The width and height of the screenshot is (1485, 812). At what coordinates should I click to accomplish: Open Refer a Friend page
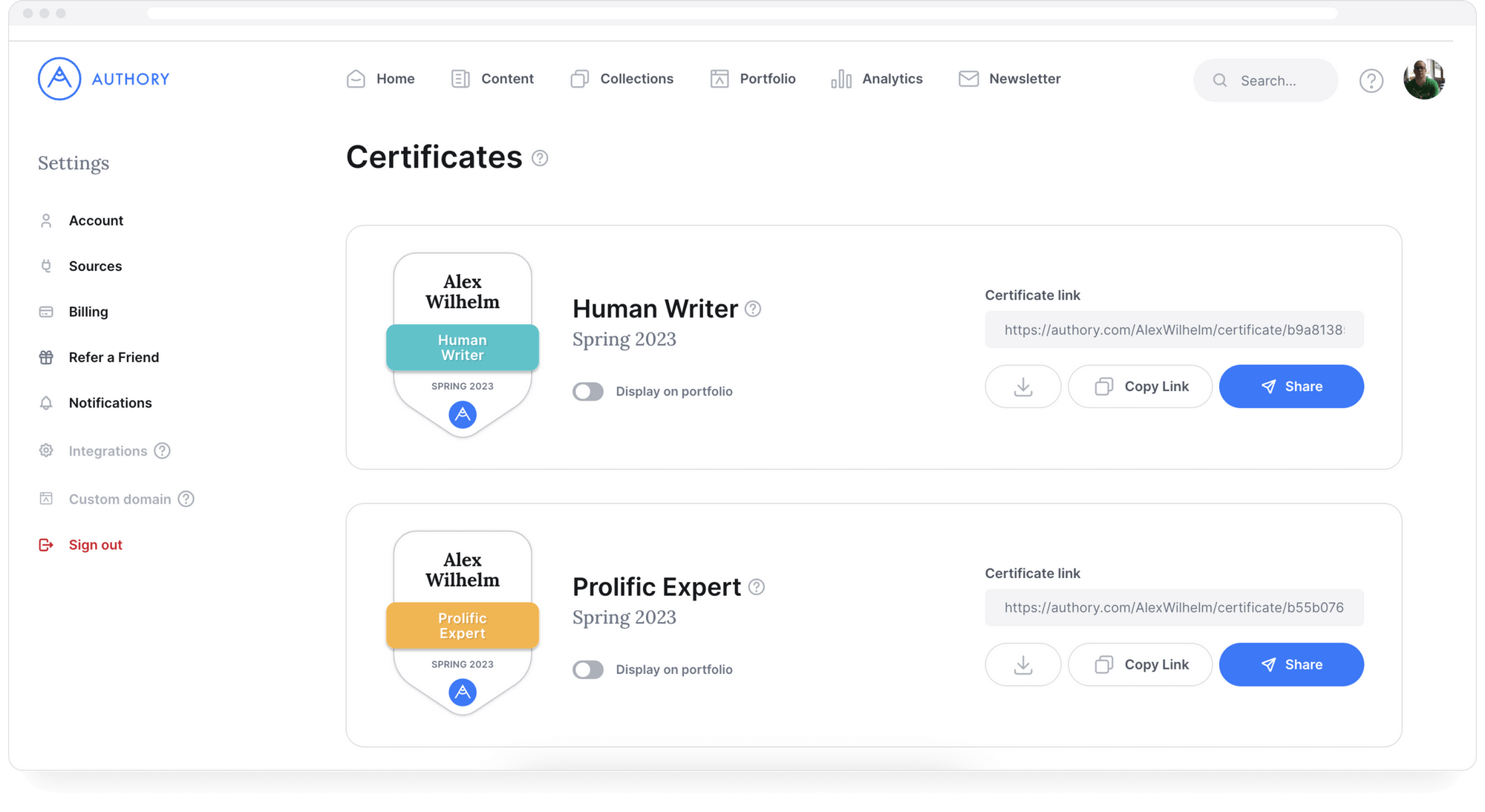pyautogui.click(x=114, y=357)
